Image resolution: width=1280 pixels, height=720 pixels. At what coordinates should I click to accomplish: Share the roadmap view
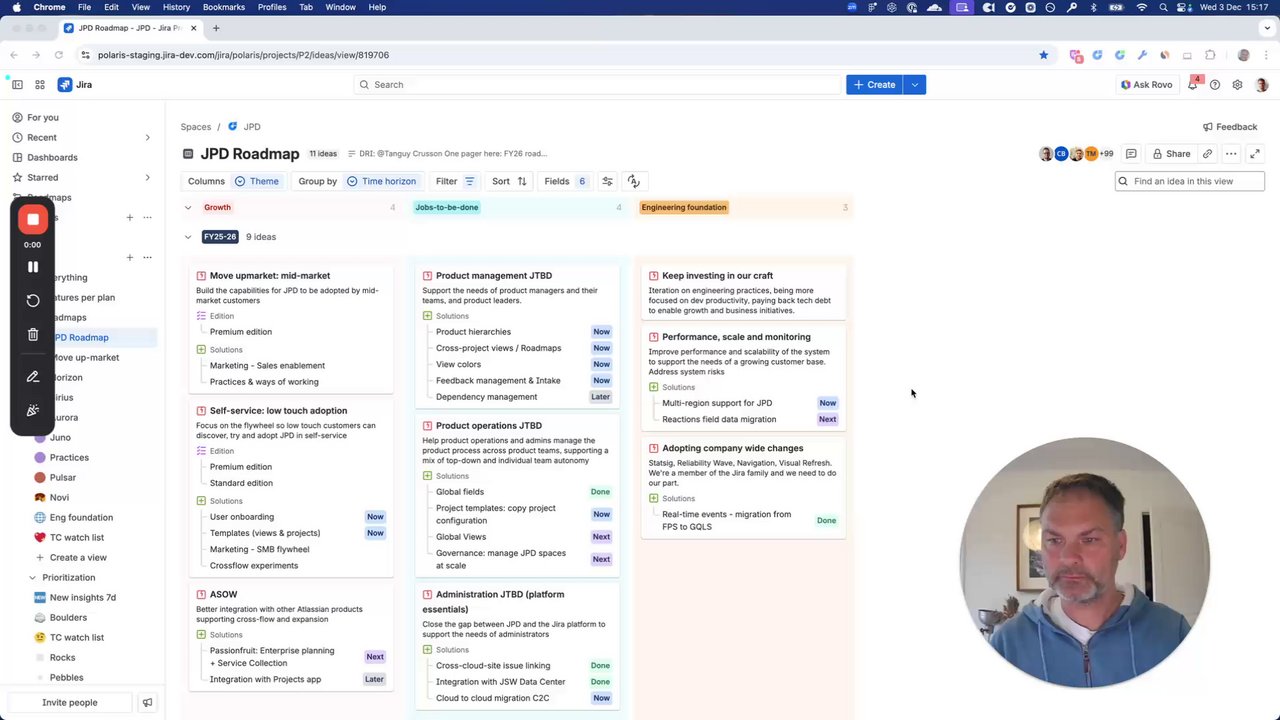pos(1171,154)
